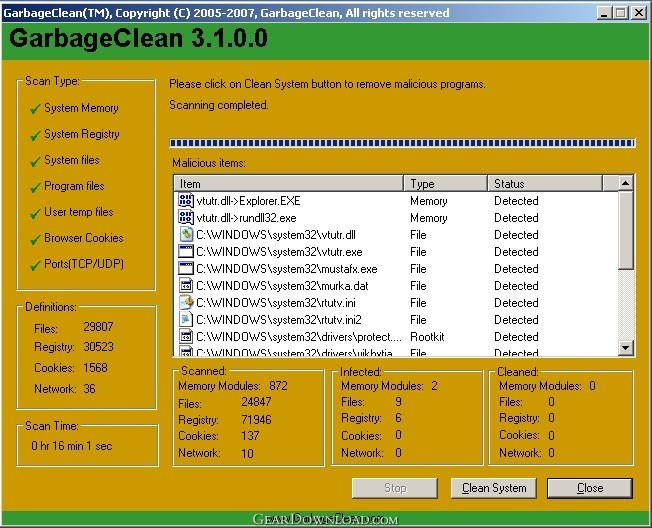Click Scanned Memory Modules value 872
Viewport: 652px width, 528px height.
[278, 386]
